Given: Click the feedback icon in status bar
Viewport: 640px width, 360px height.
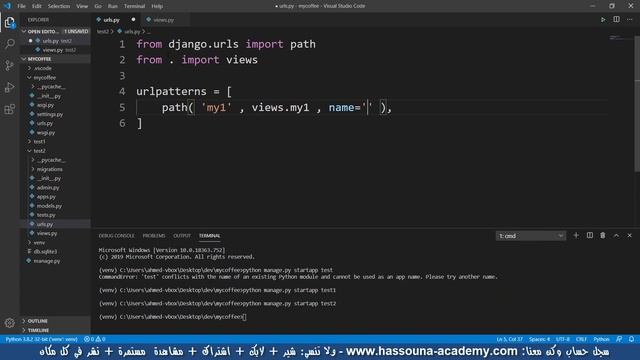Looking at the screenshot, I should click(619, 339).
